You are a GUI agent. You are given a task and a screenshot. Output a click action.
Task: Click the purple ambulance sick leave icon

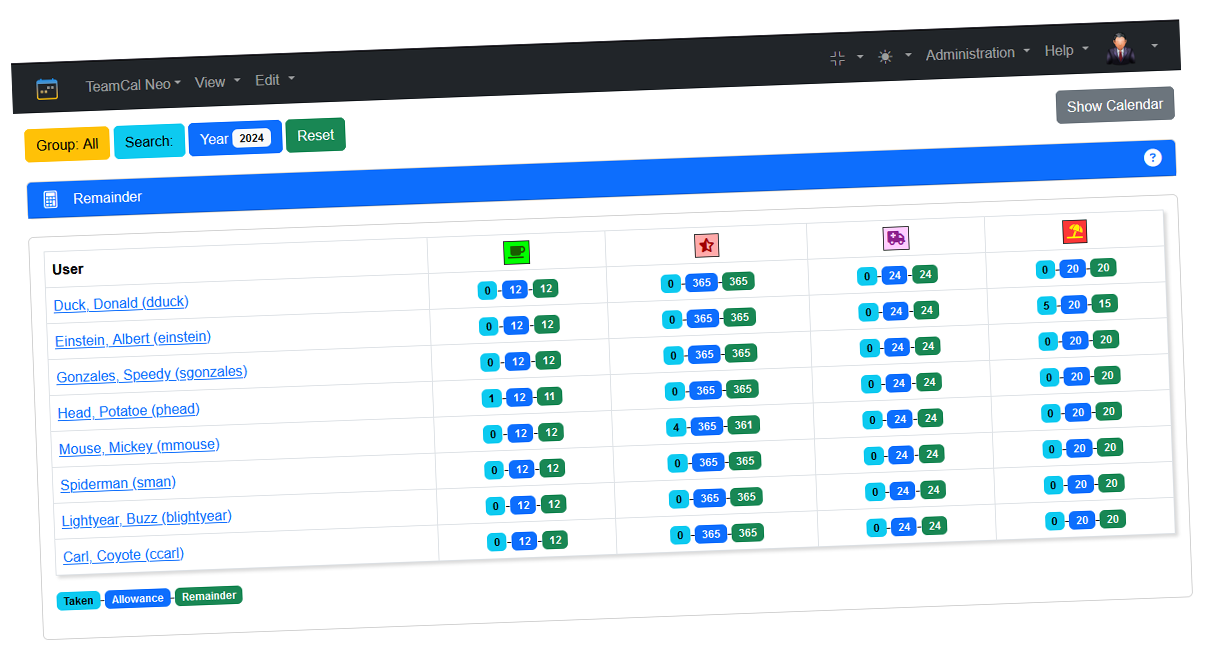(x=895, y=238)
